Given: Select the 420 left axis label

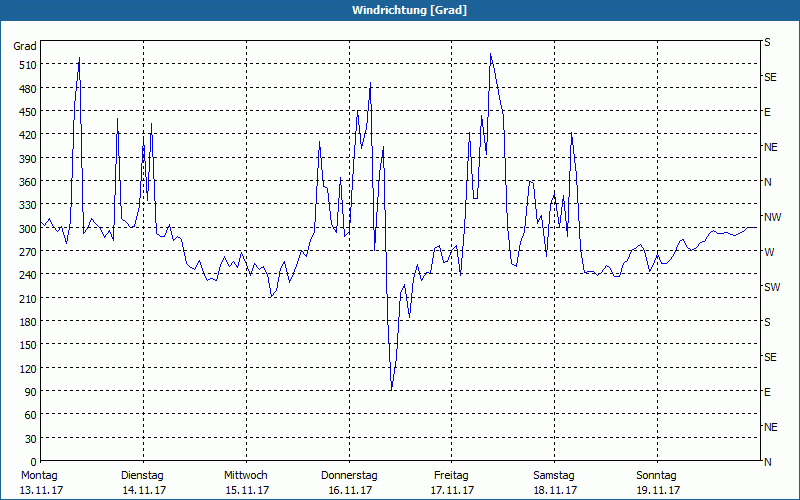Looking at the screenshot, I should tap(28, 135).
